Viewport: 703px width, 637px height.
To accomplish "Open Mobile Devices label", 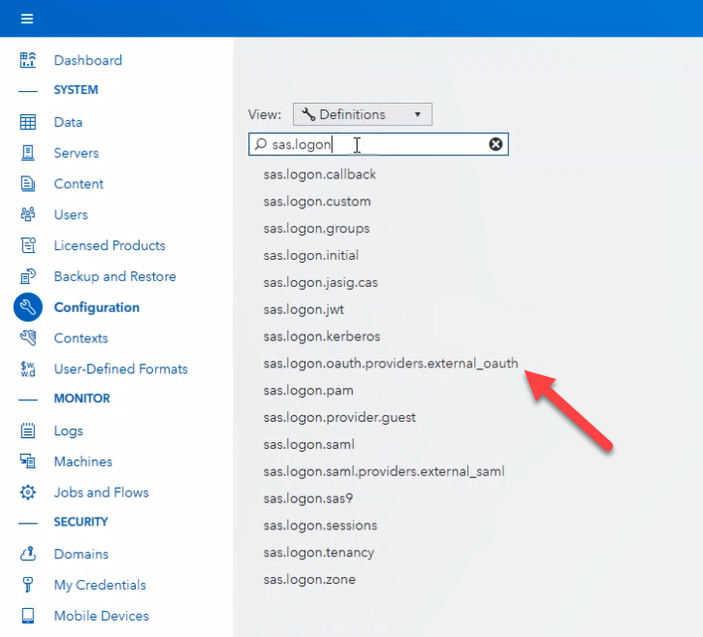I will coord(101,616).
